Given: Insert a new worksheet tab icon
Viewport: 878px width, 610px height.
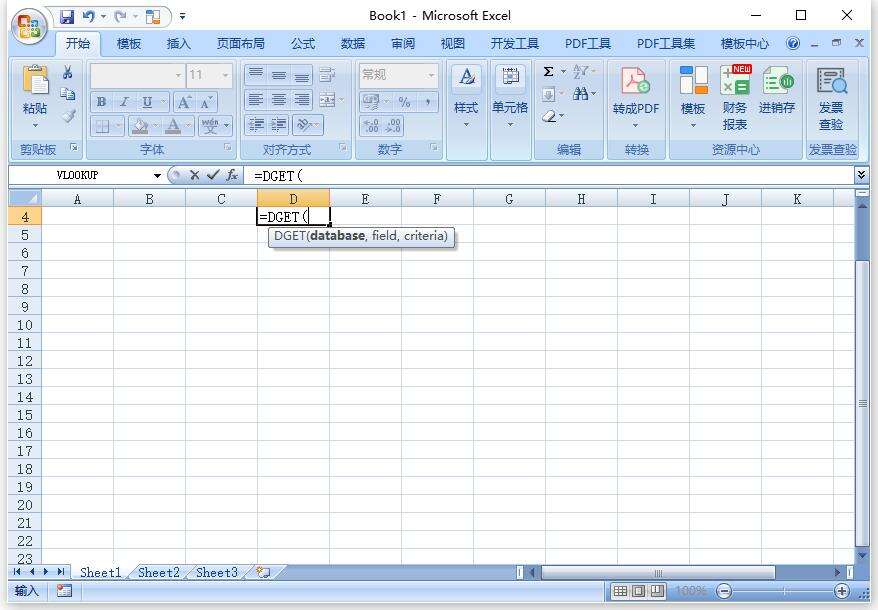Looking at the screenshot, I should (263, 572).
